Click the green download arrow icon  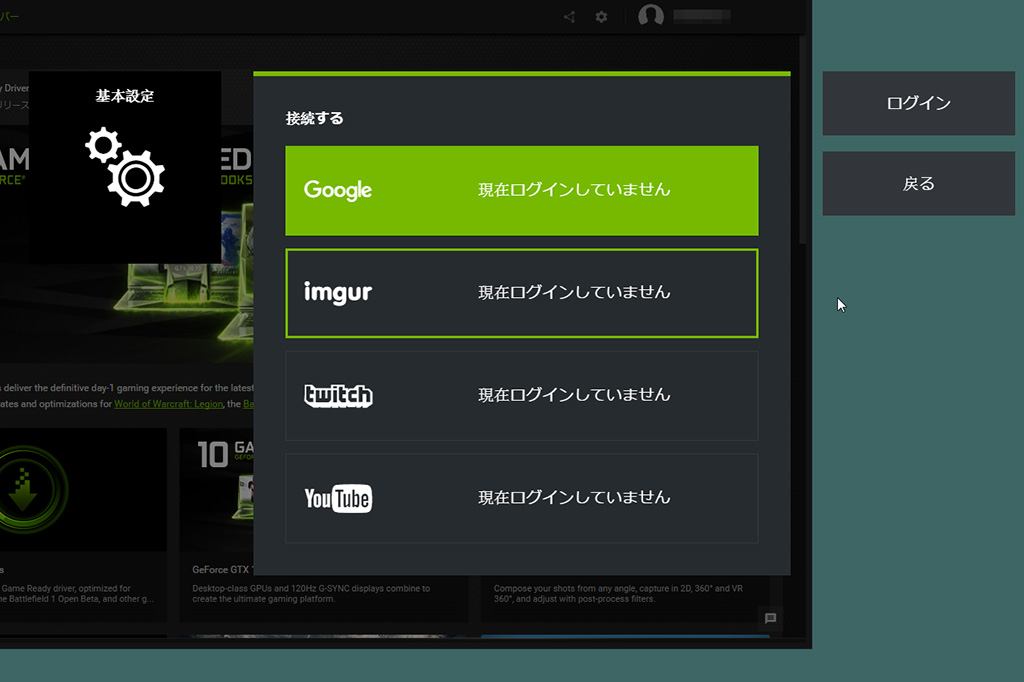tap(24, 489)
